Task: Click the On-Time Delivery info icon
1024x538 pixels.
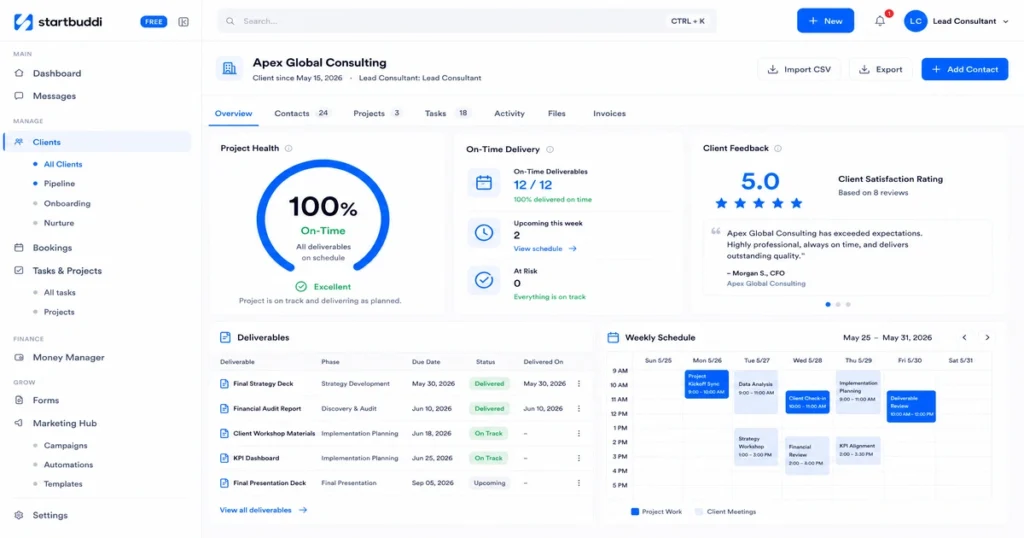Action: pyautogui.click(x=550, y=150)
